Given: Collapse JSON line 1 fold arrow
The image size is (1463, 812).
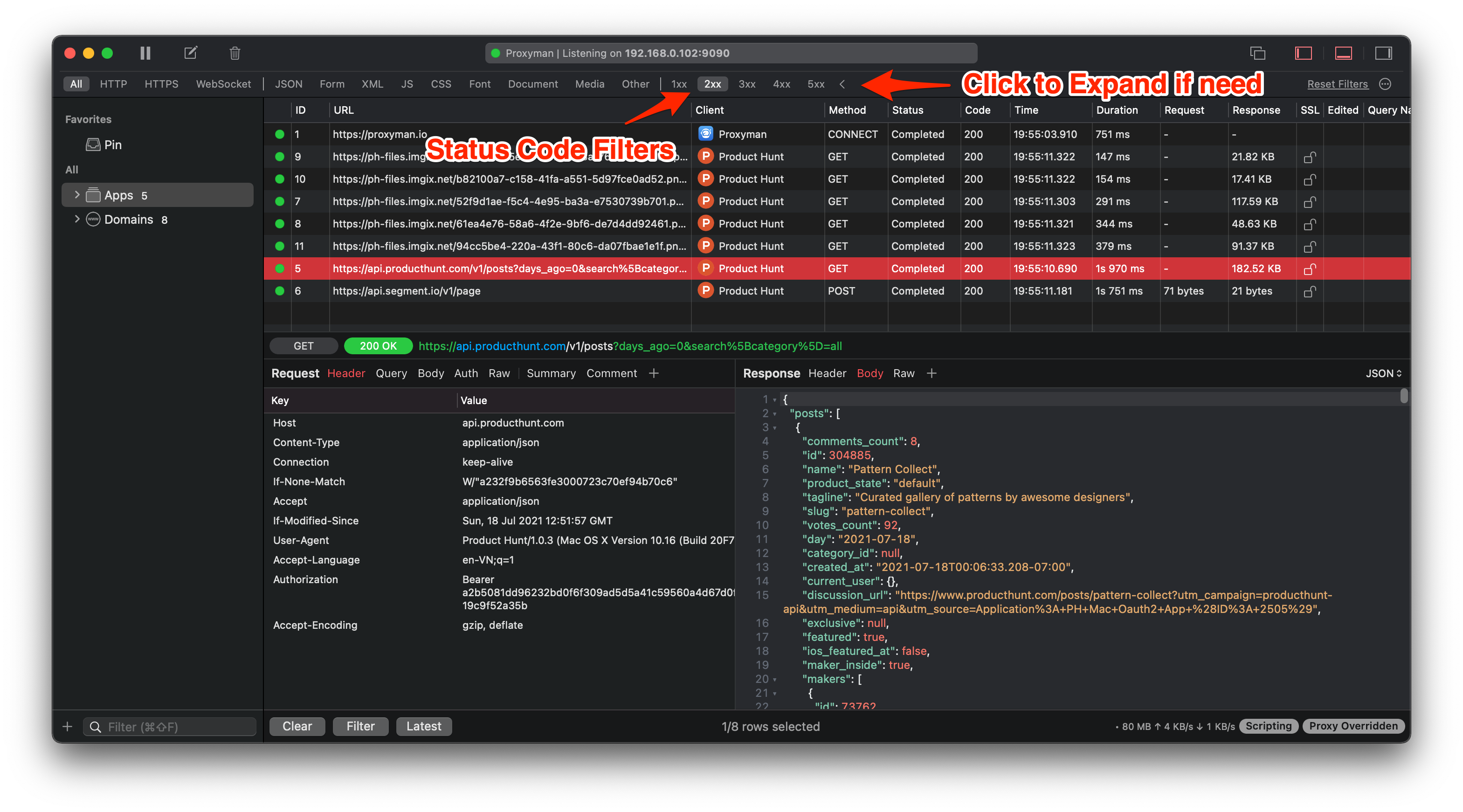Looking at the screenshot, I should click(775, 400).
